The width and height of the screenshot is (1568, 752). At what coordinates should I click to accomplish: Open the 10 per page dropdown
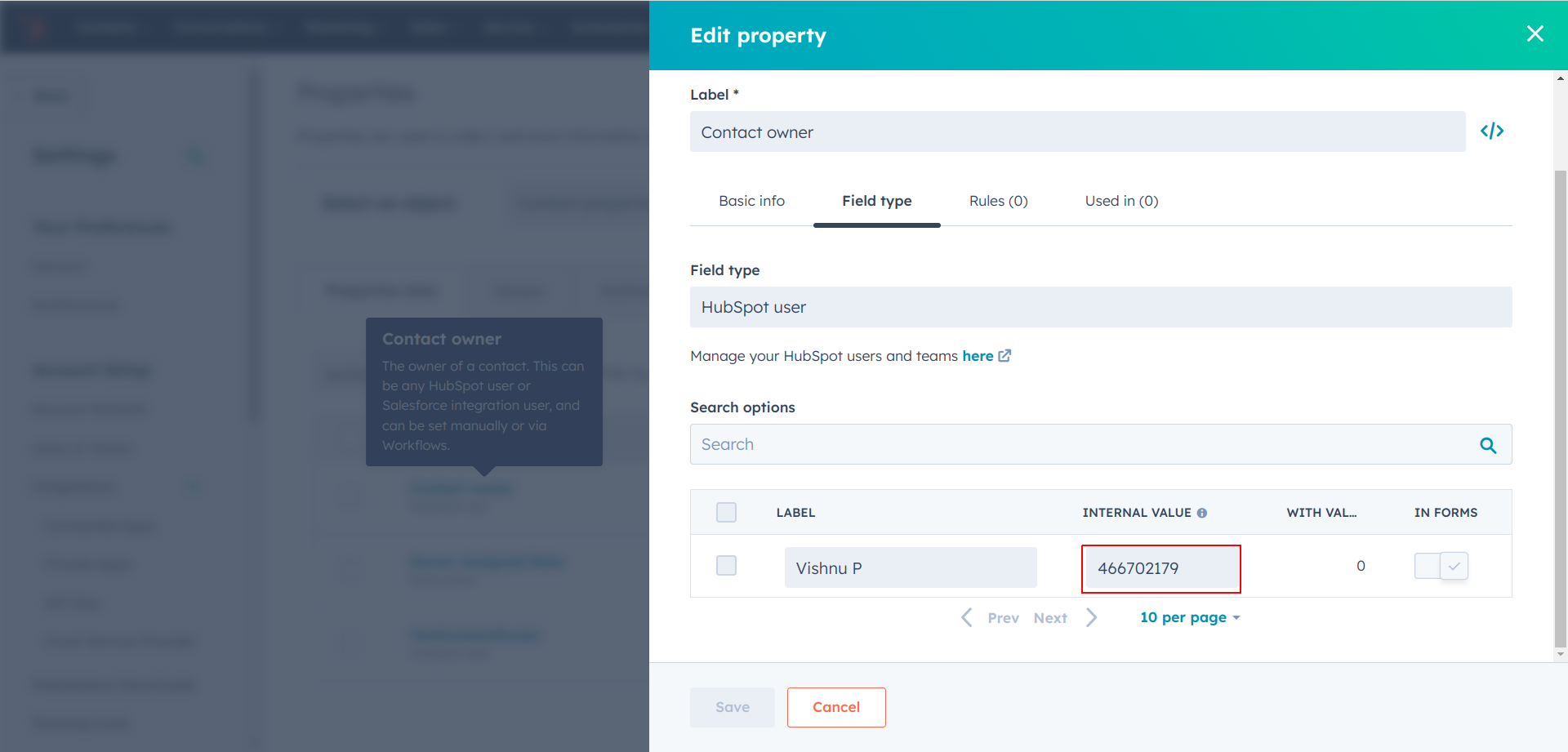(x=1189, y=617)
